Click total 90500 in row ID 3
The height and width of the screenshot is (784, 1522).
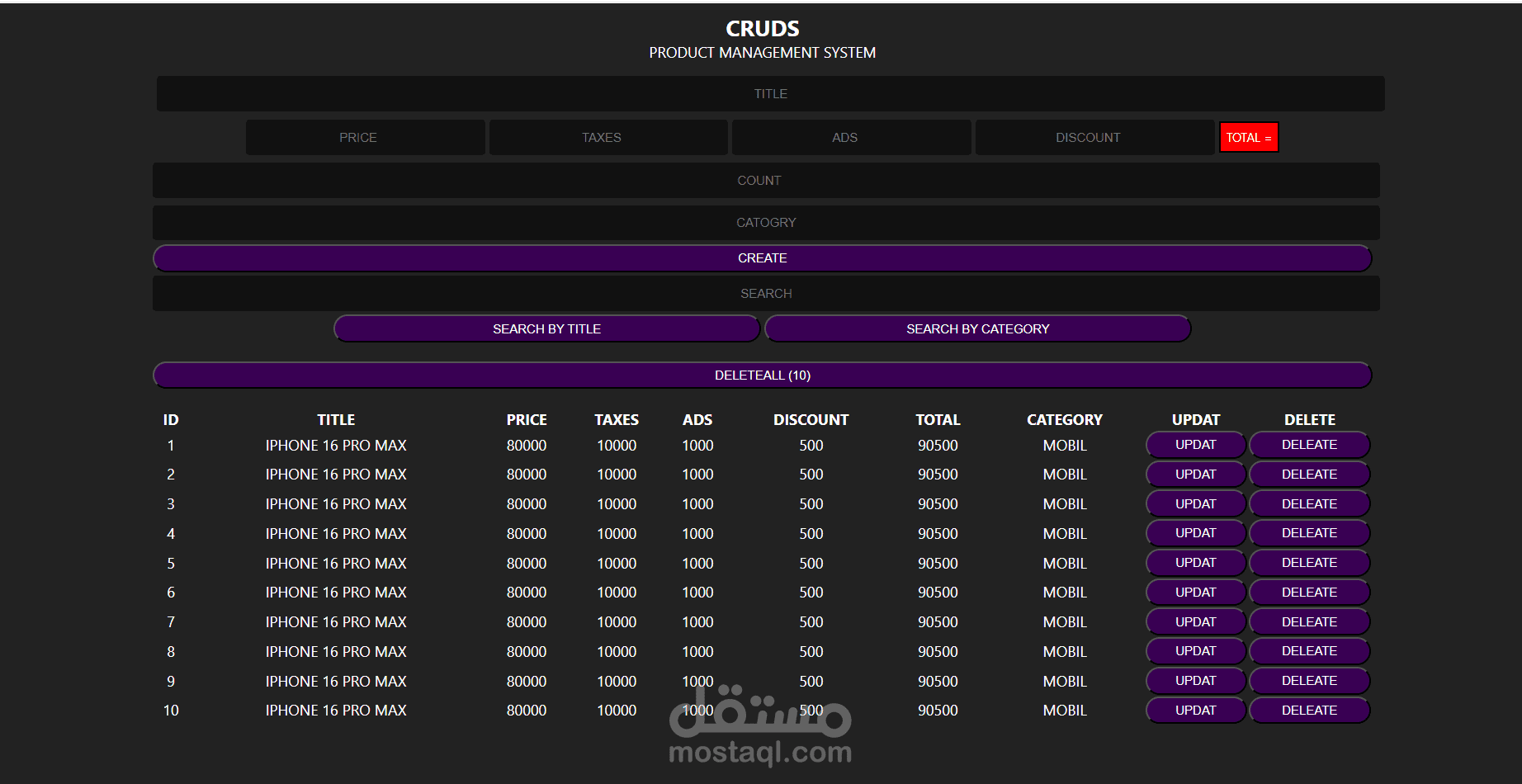click(x=938, y=504)
